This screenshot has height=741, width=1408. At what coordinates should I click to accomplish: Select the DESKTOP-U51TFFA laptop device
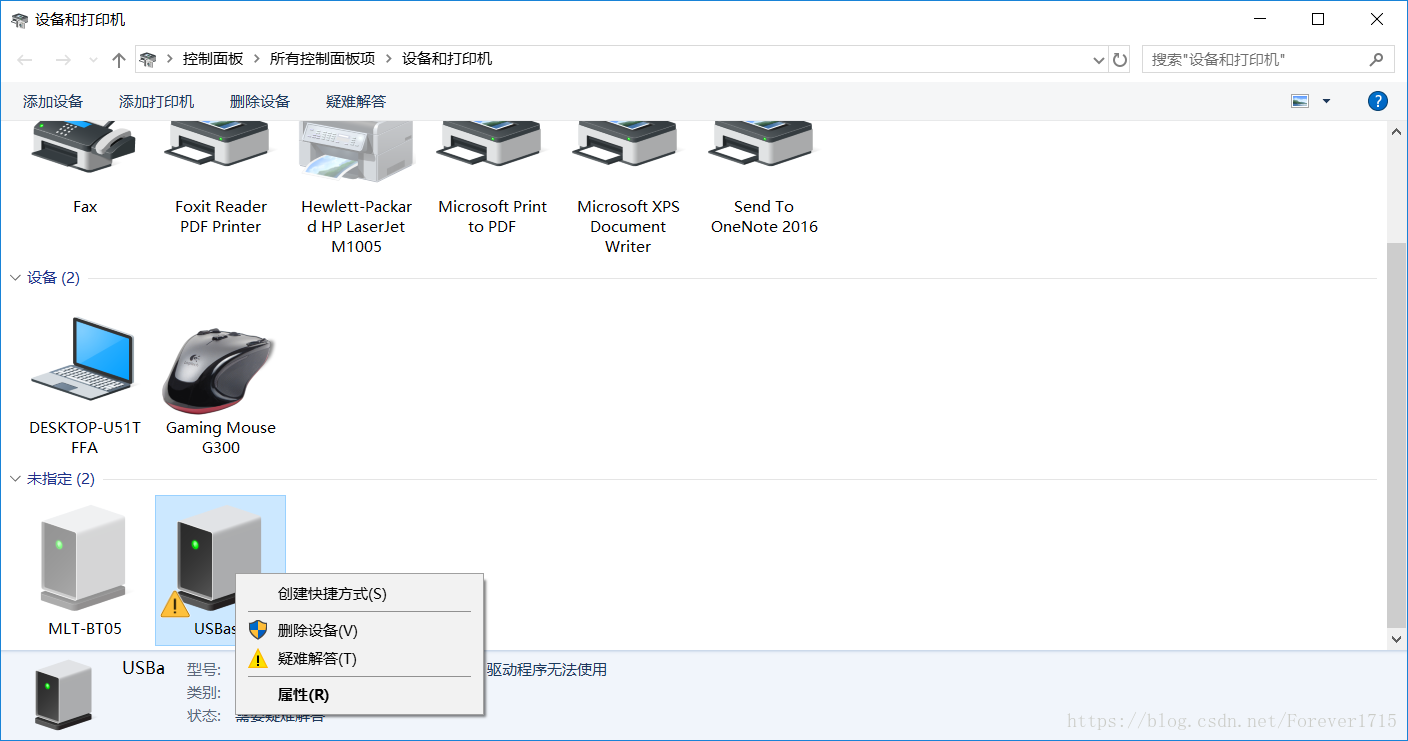pyautogui.click(x=85, y=359)
